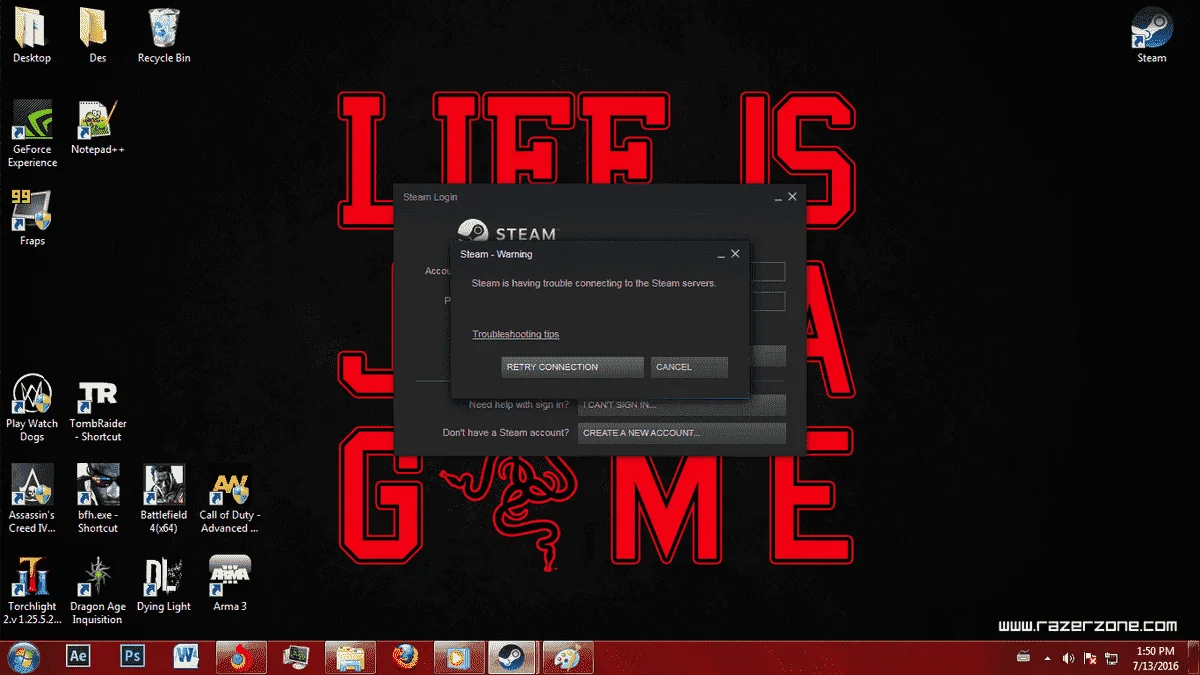Select the Battlefield 4(x64) shortcut
The height and width of the screenshot is (675, 1200).
click(164, 499)
